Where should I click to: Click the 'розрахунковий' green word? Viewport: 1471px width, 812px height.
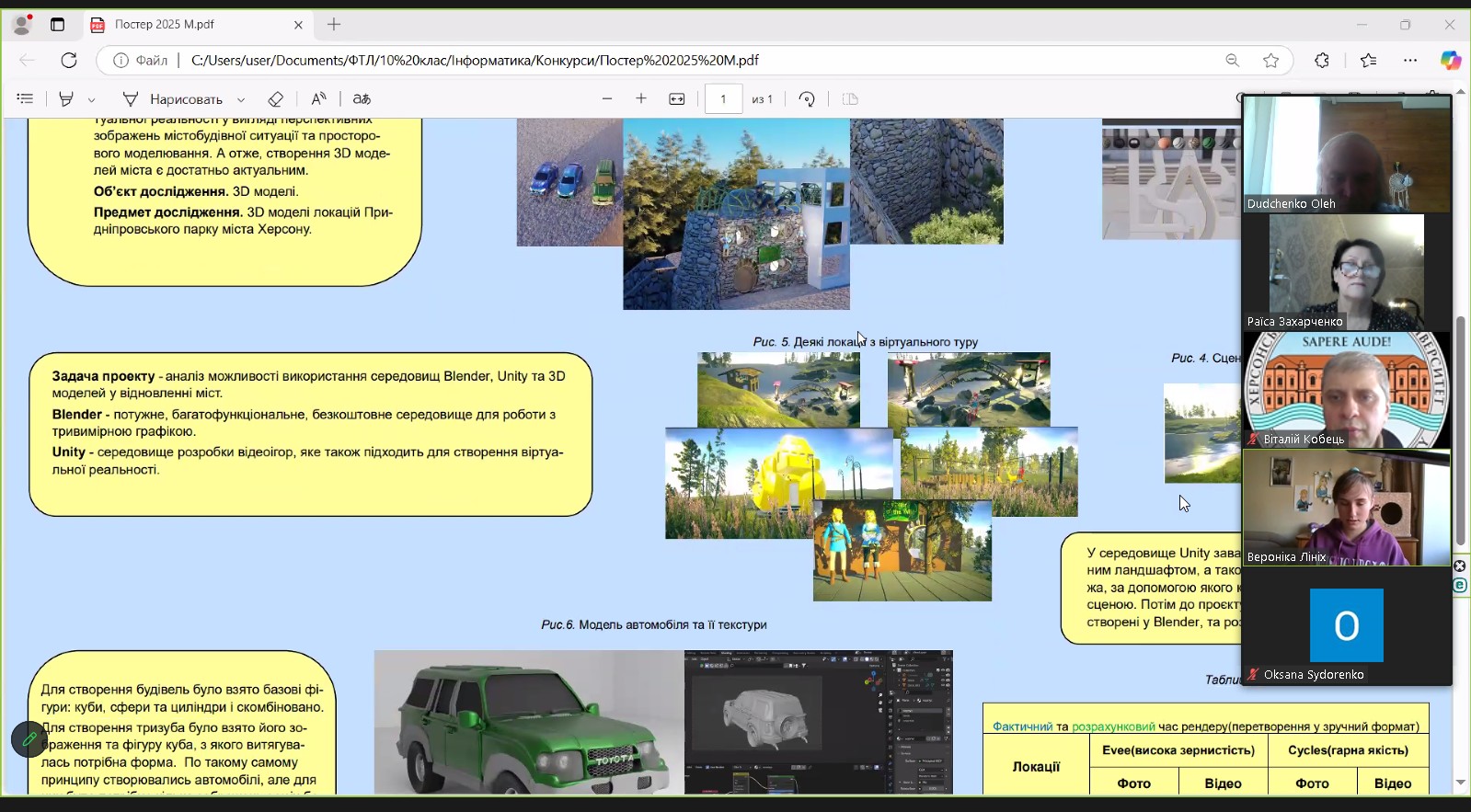point(1113,726)
